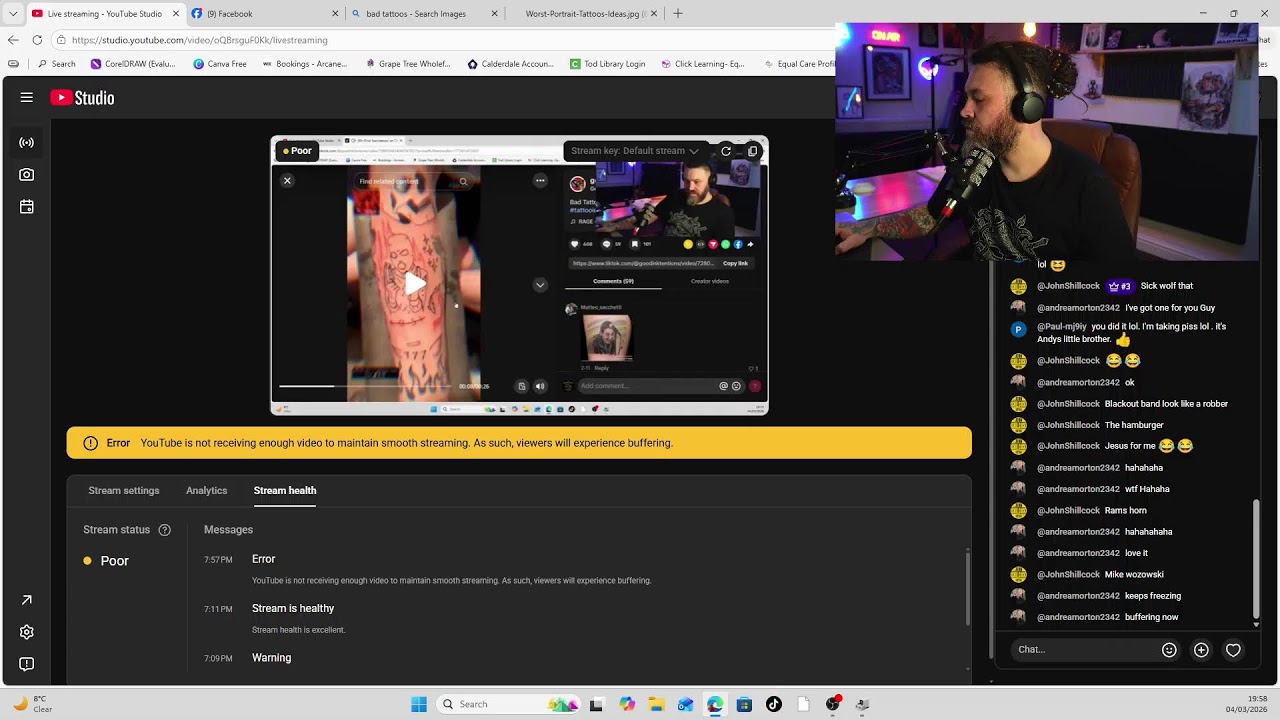Open the Canva Free bookmark
The width and height of the screenshot is (1280, 720).
coord(220,64)
